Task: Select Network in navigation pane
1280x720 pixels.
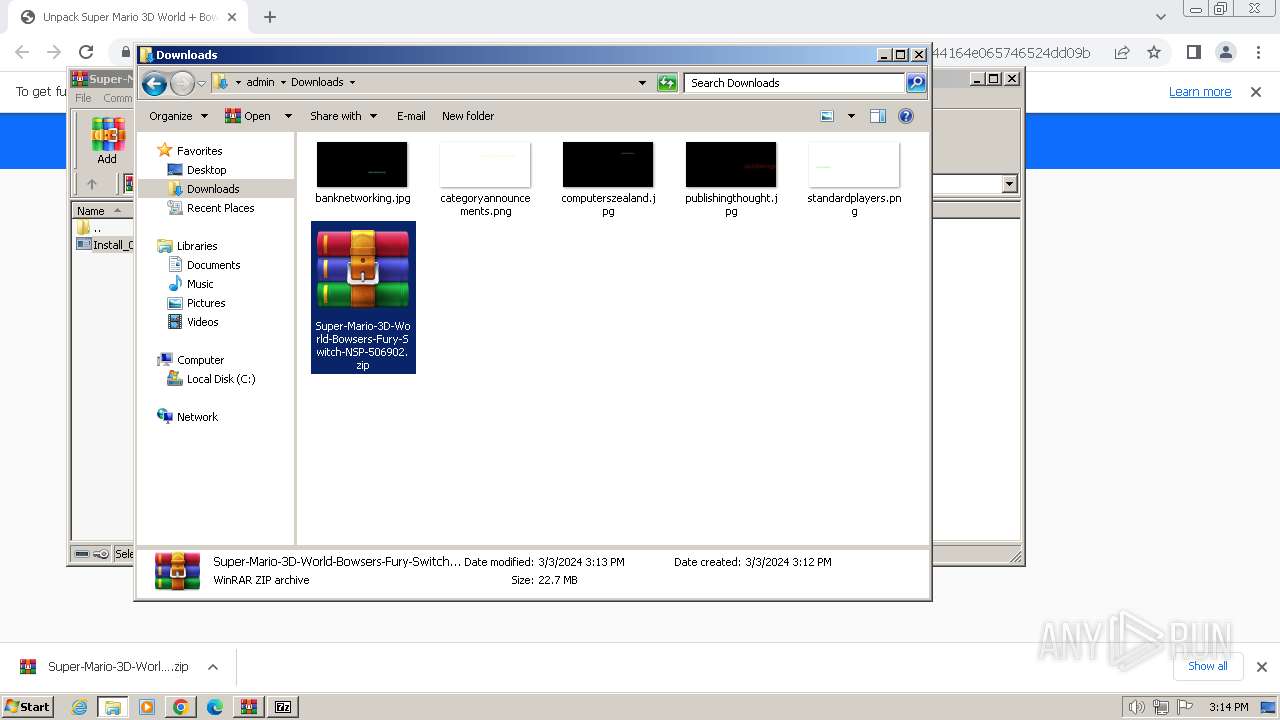Action: 197,417
